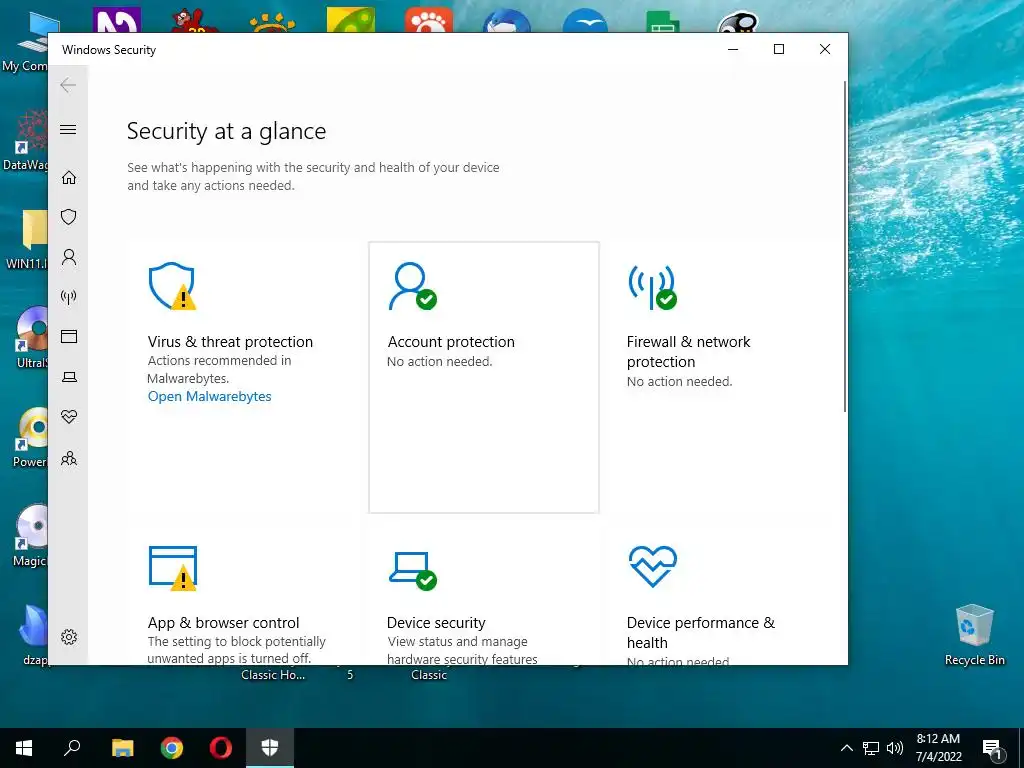Click the Security at a glance title
This screenshot has width=1024, height=768.
pyautogui.click(x=227, y=131)
